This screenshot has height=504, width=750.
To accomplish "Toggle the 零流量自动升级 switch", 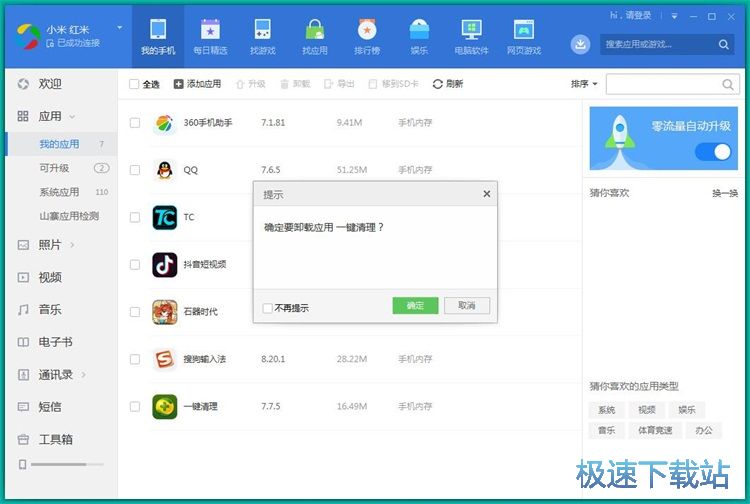I will (x=713, y=153).
